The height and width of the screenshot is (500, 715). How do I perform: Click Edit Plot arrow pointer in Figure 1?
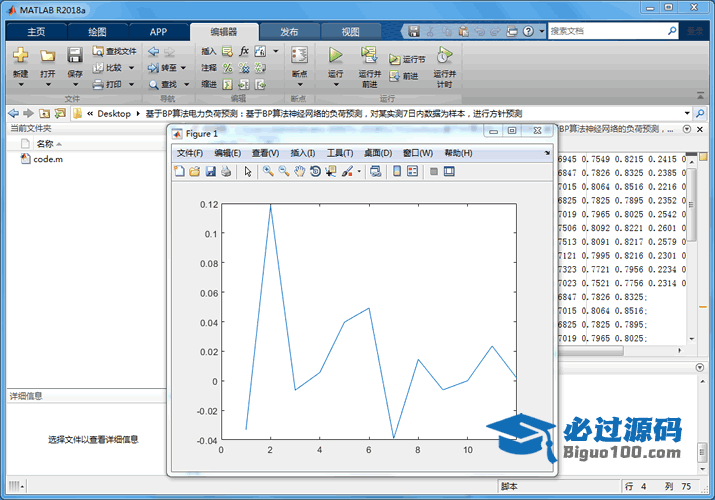(248, 171)
